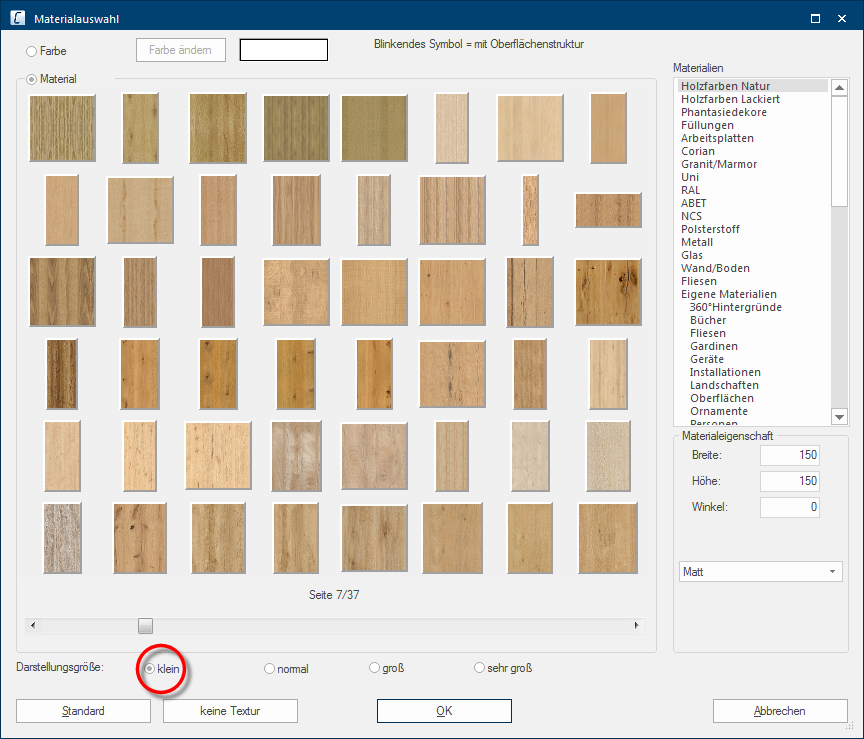Viewport: 864px width, 739px height.
Task: Select the last swatch in bottom row
Action: pyautogui.click(x=608, y=537)
